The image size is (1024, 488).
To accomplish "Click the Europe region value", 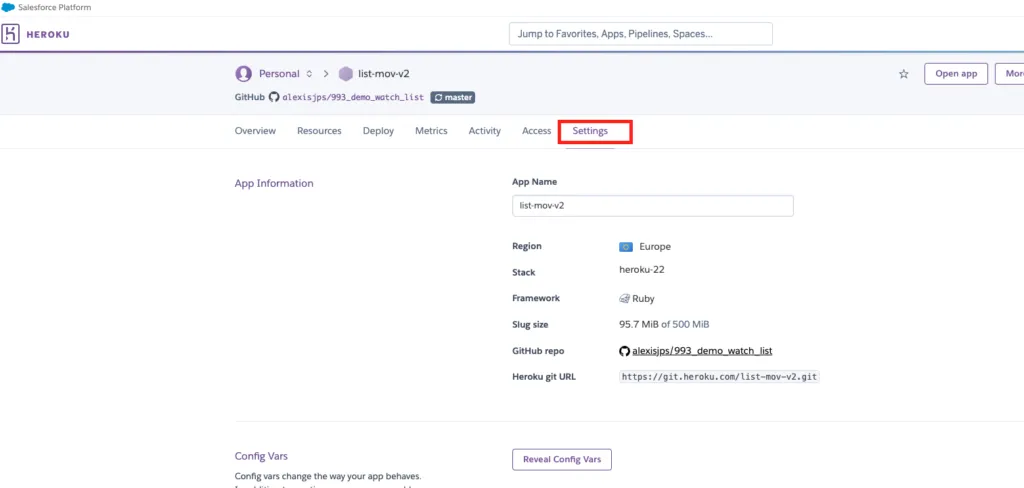I will pos(655,246).
